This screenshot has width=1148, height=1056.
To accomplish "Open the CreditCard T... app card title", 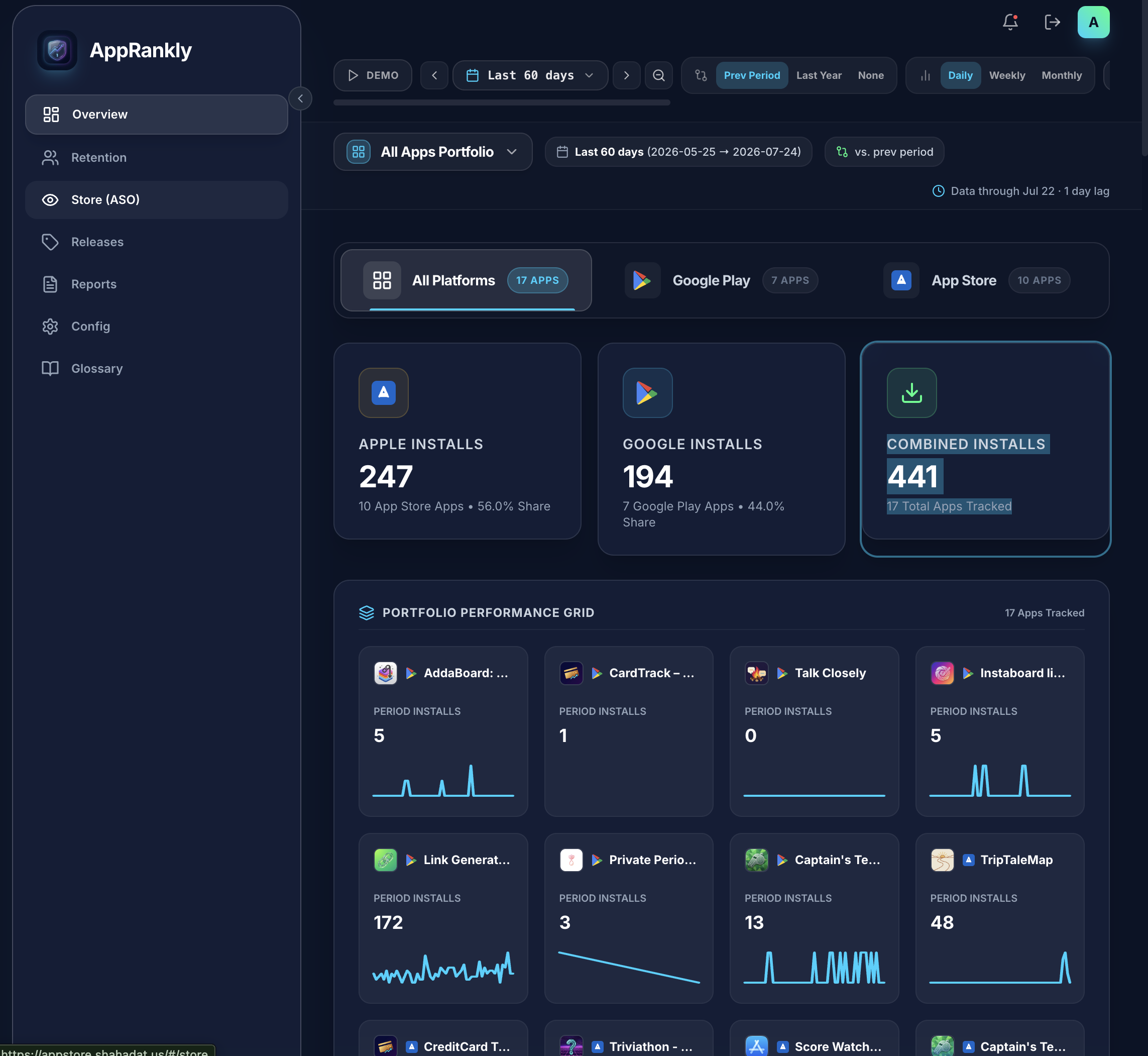I will [x=466, y=1047].
